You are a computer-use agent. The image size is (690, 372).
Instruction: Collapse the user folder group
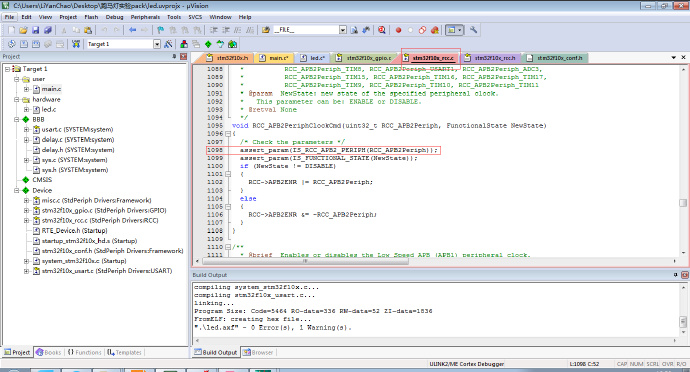pyautogui.click(x=17, y=79)
